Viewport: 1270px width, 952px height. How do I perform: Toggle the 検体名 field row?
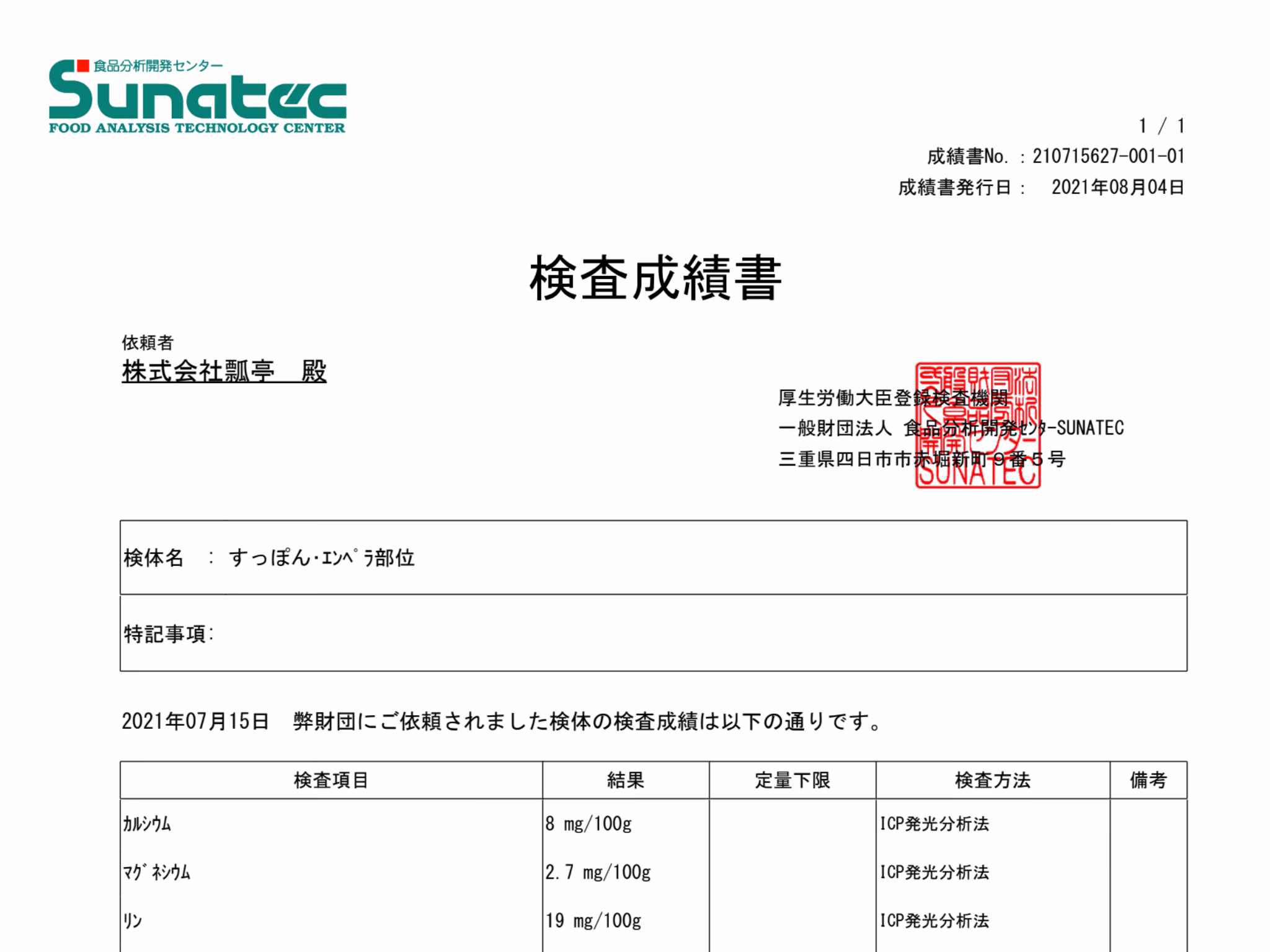pyautogui.click(x=652, y=557)
